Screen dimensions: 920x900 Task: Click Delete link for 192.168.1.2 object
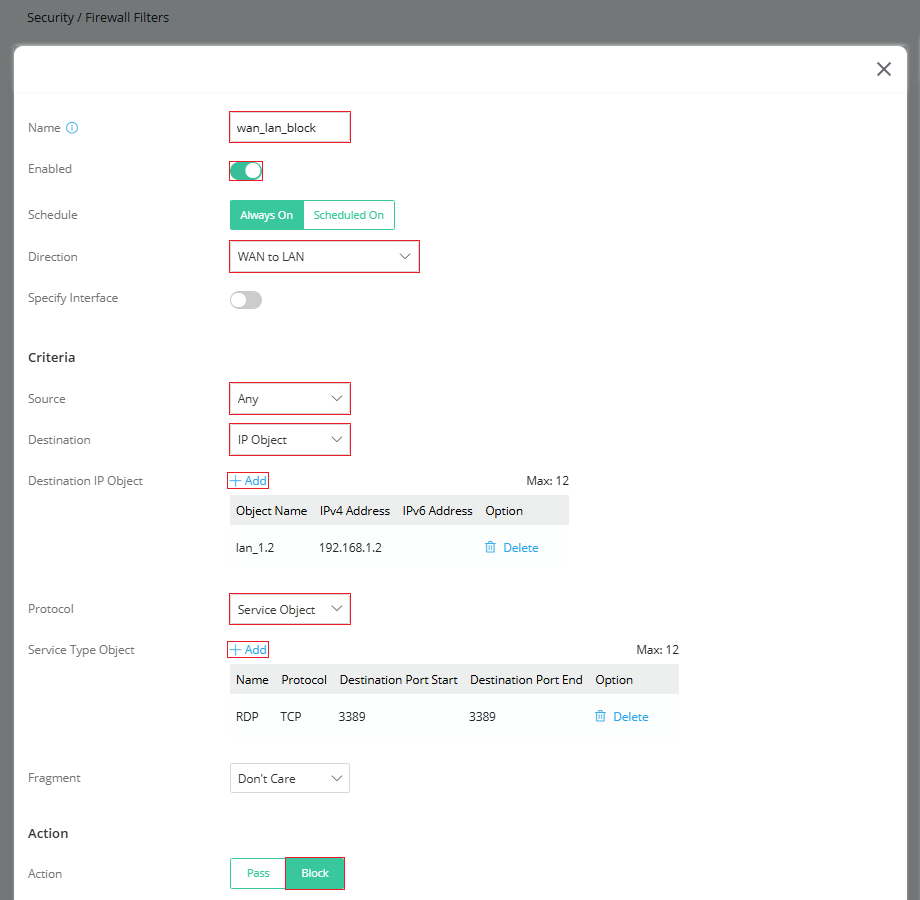(520, 547)
